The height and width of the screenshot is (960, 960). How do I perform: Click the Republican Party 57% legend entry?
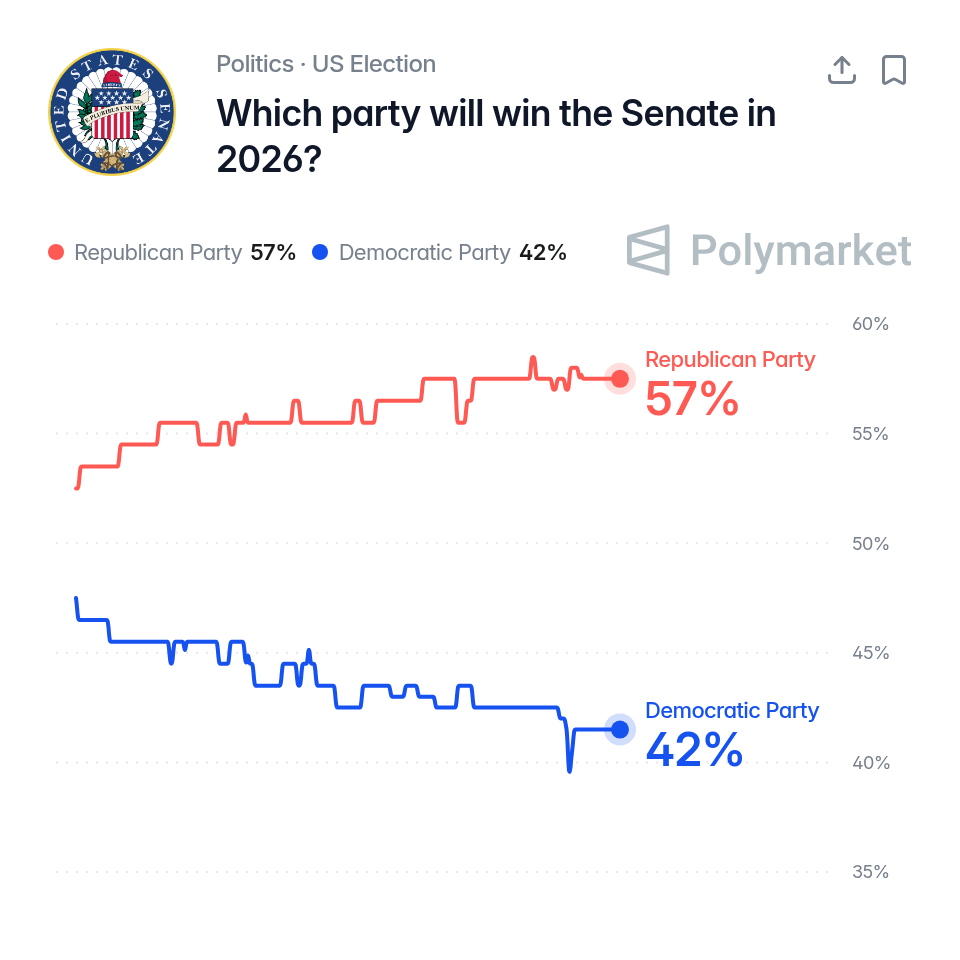tap(172, 252)
